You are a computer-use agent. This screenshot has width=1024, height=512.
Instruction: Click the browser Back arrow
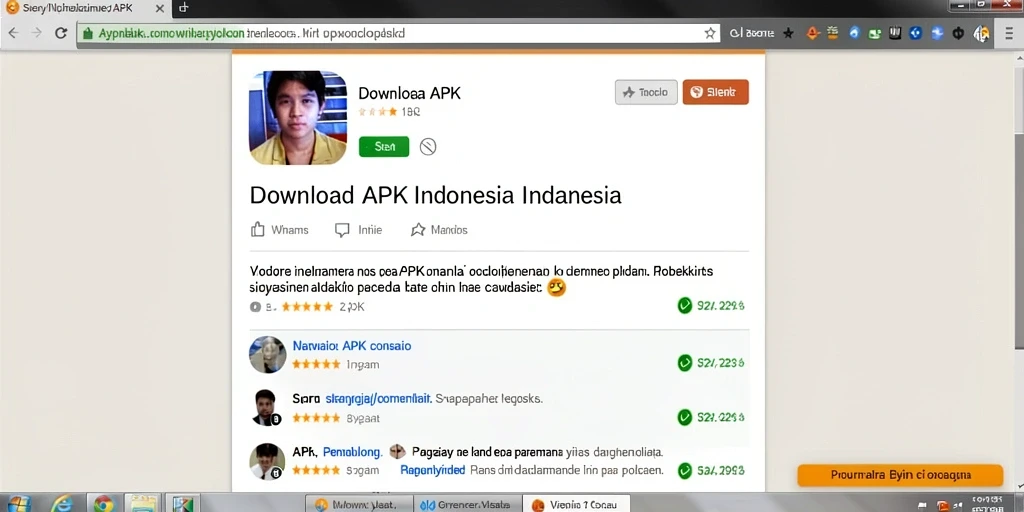click(13, 33)
